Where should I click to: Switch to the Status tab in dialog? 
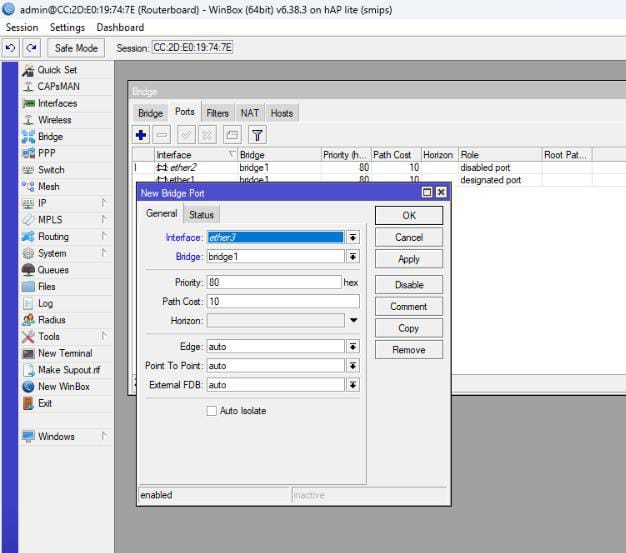(x=201, y=215)
